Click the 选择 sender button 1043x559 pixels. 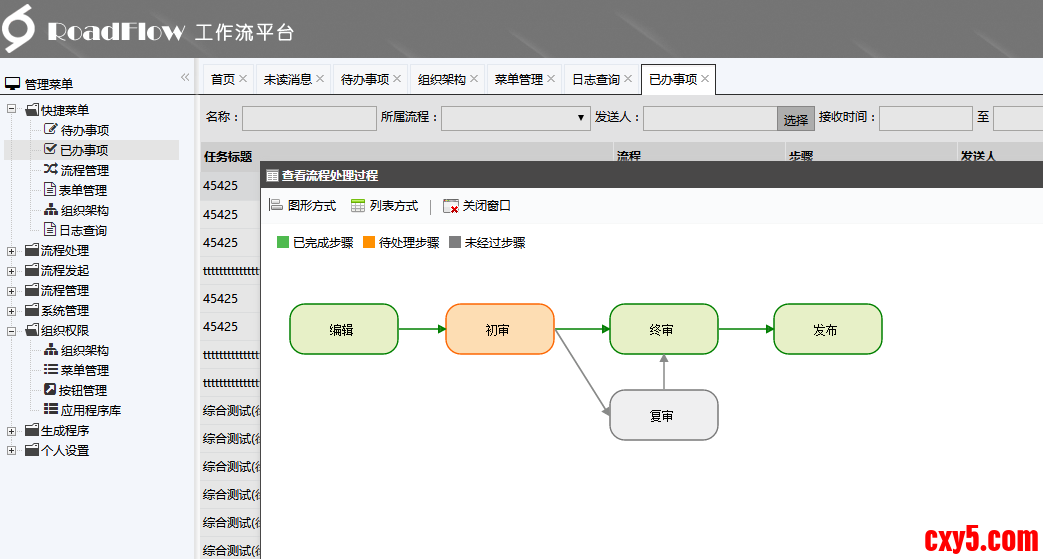796,118
